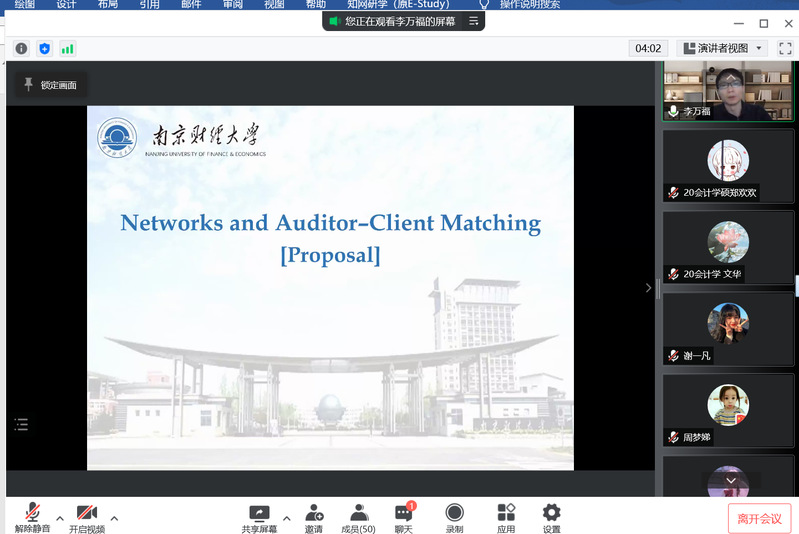
Task: Select participant 谢一凡 video thumbnail
Action: coord(728,328)
